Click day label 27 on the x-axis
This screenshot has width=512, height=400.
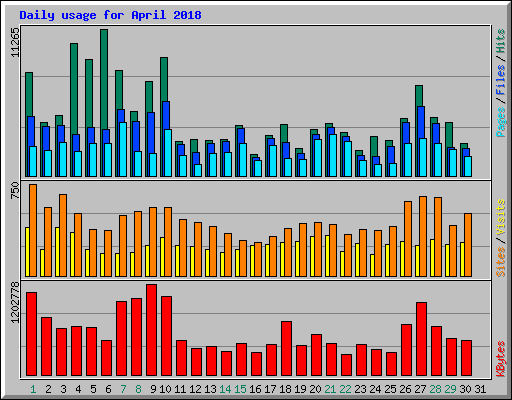click(x=420, y=389)
